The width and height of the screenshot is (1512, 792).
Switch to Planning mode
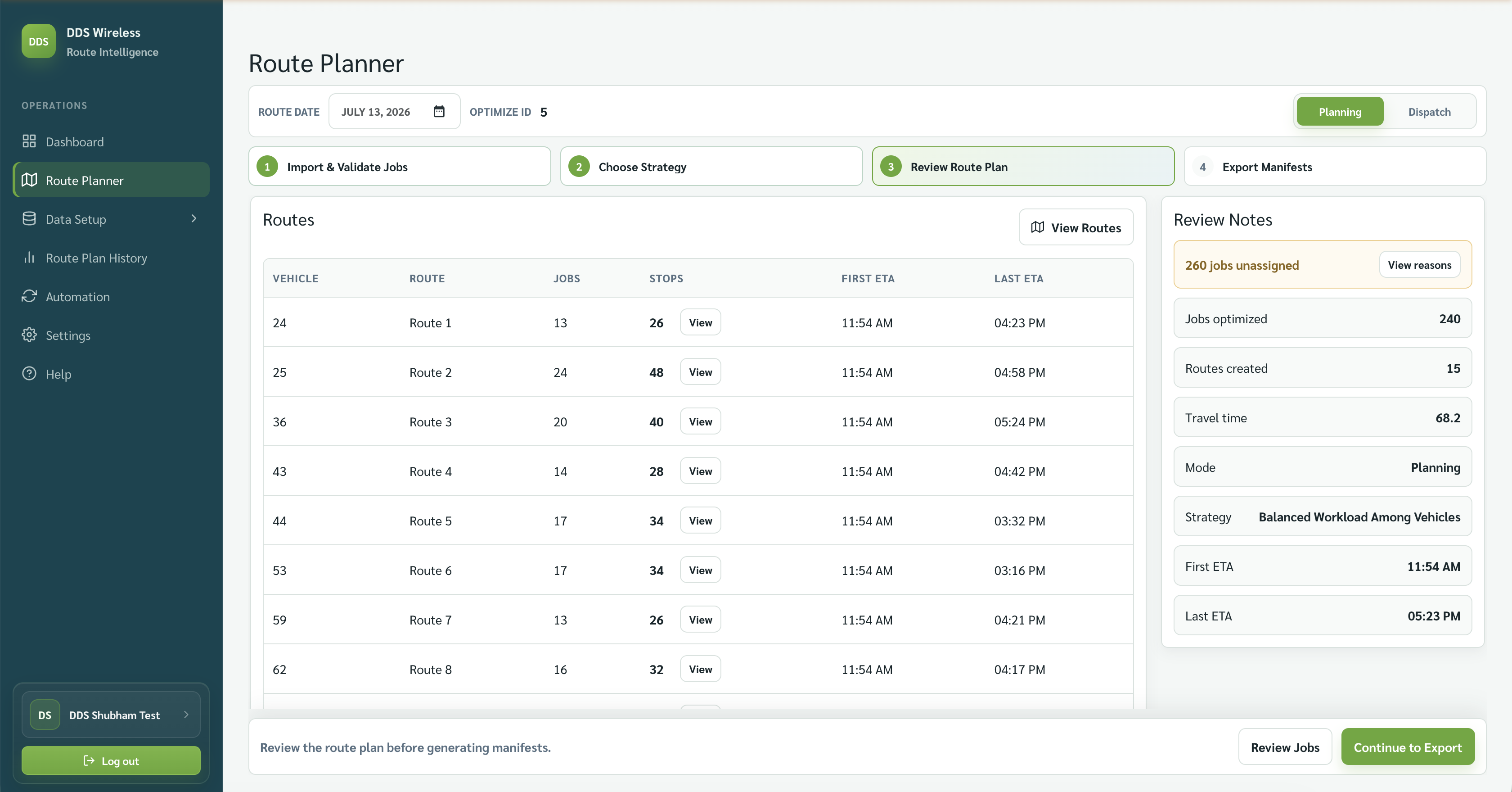click(x=1340, y=112)
